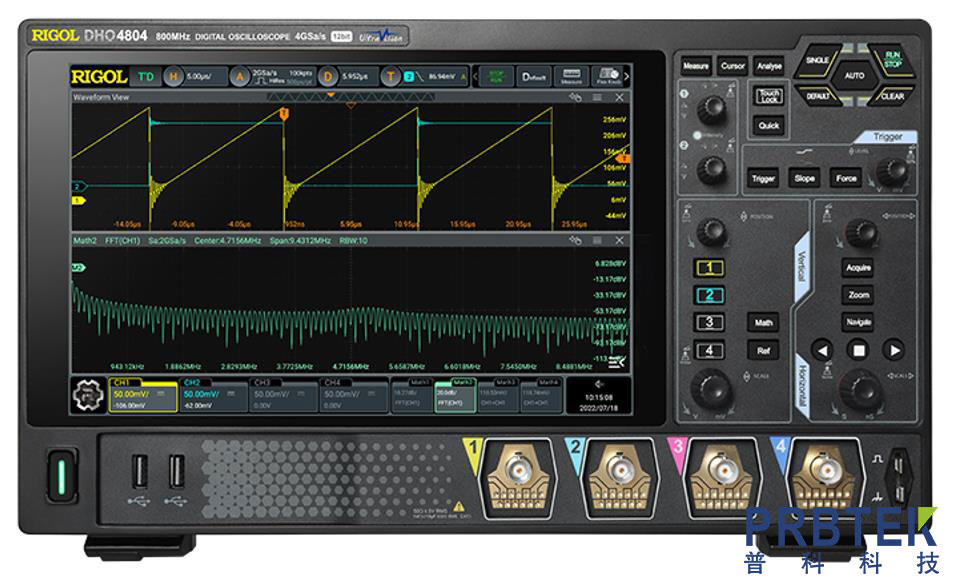The height and width of the screenshot is (582, 955).
Task: Select the CH3 channel label on screen
Action: point(263,382)
